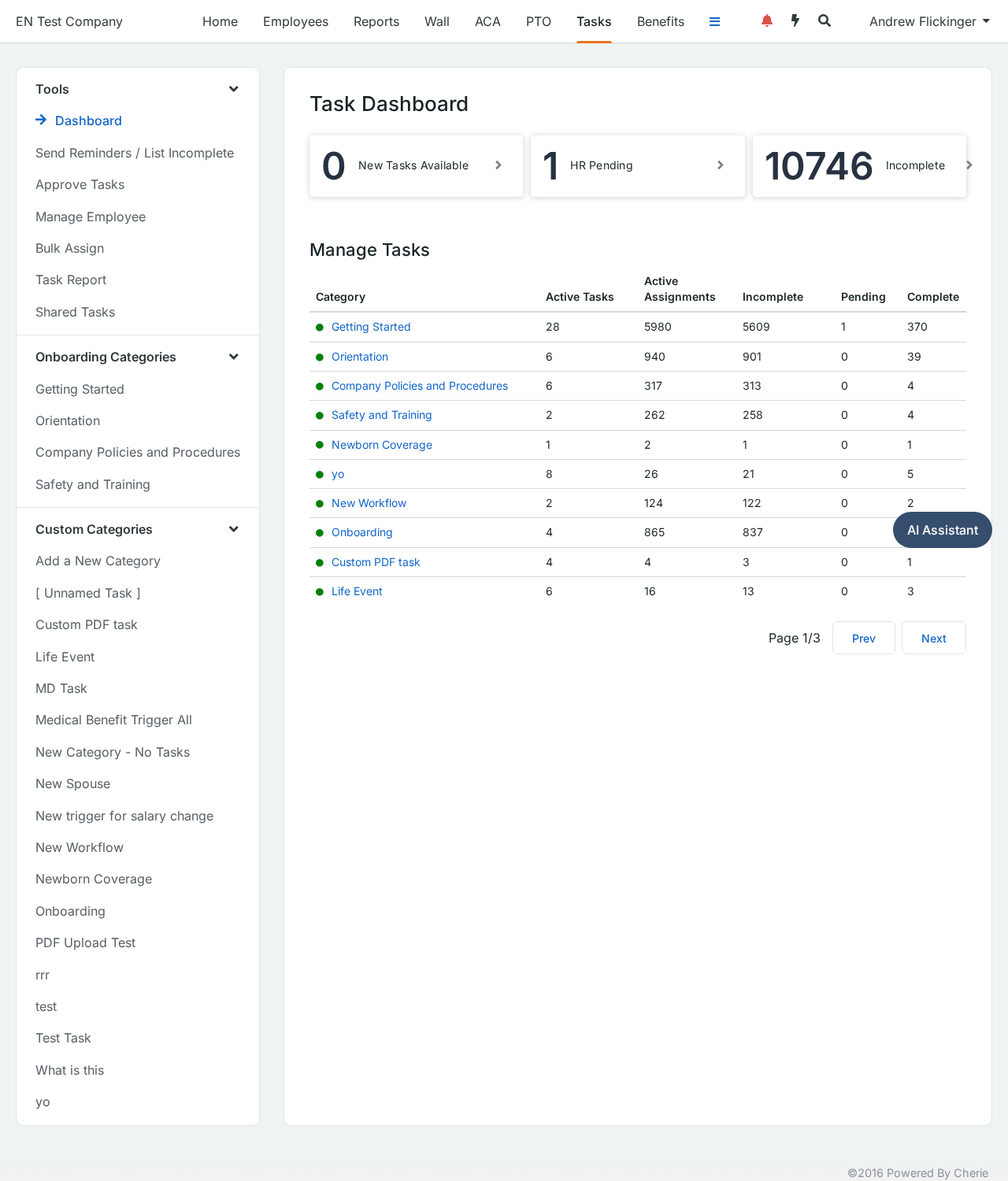Open Safety and Training table link
Image resolution: width=1008 pixels, height=1181 pixels.
(381, 415)
